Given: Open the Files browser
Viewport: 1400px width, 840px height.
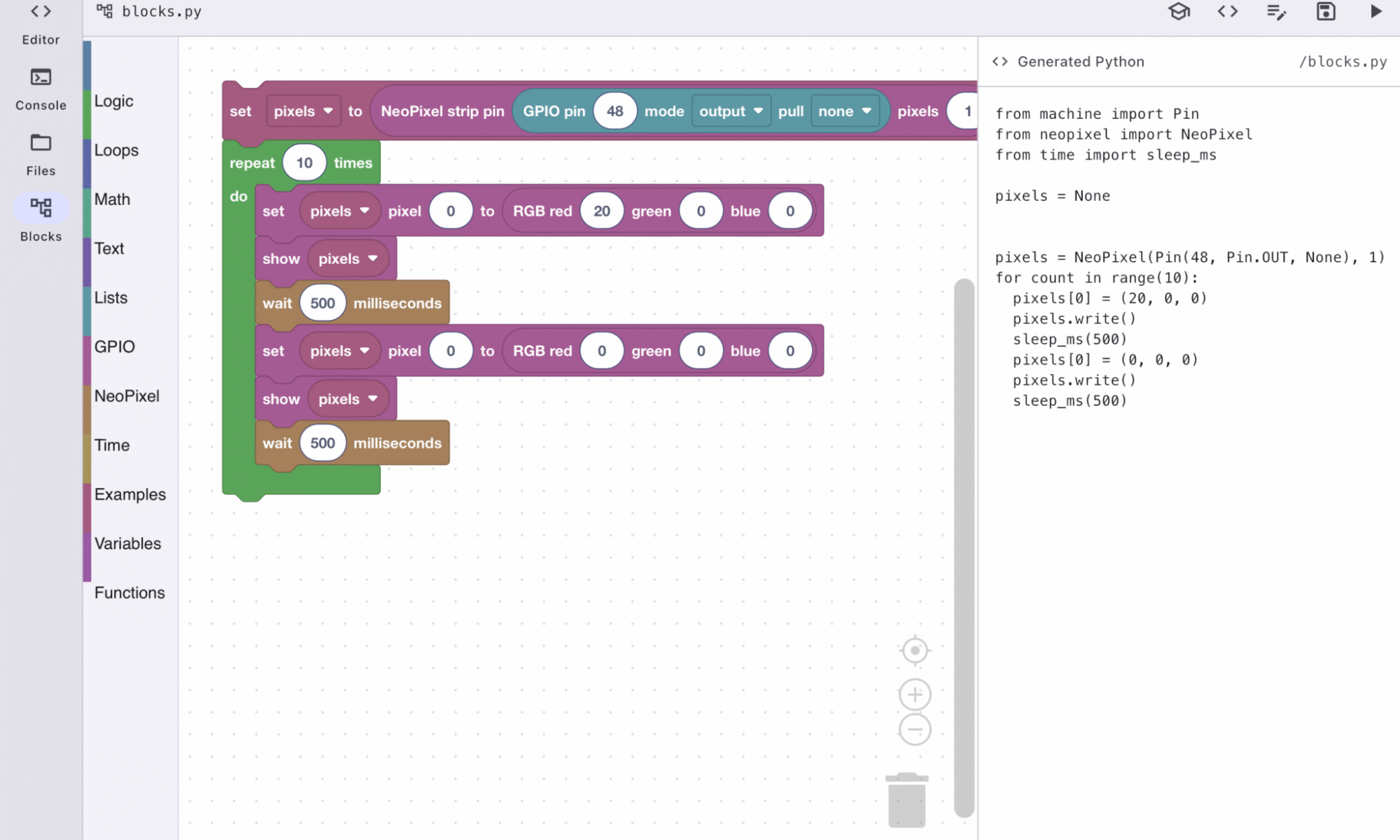Looking at the screenshot, I should click(x=41, y=155).
